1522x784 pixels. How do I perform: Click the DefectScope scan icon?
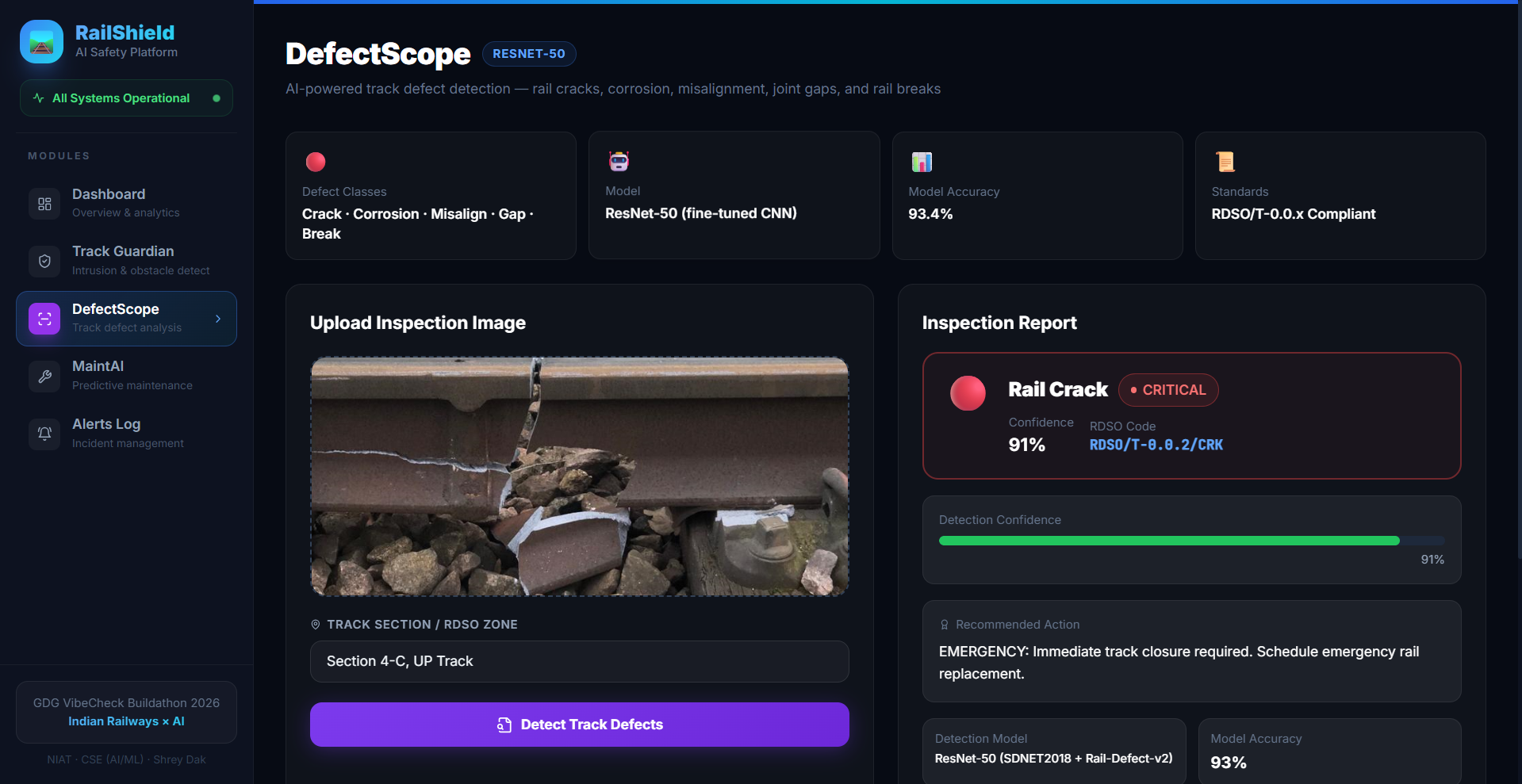(x=44, y=319)
